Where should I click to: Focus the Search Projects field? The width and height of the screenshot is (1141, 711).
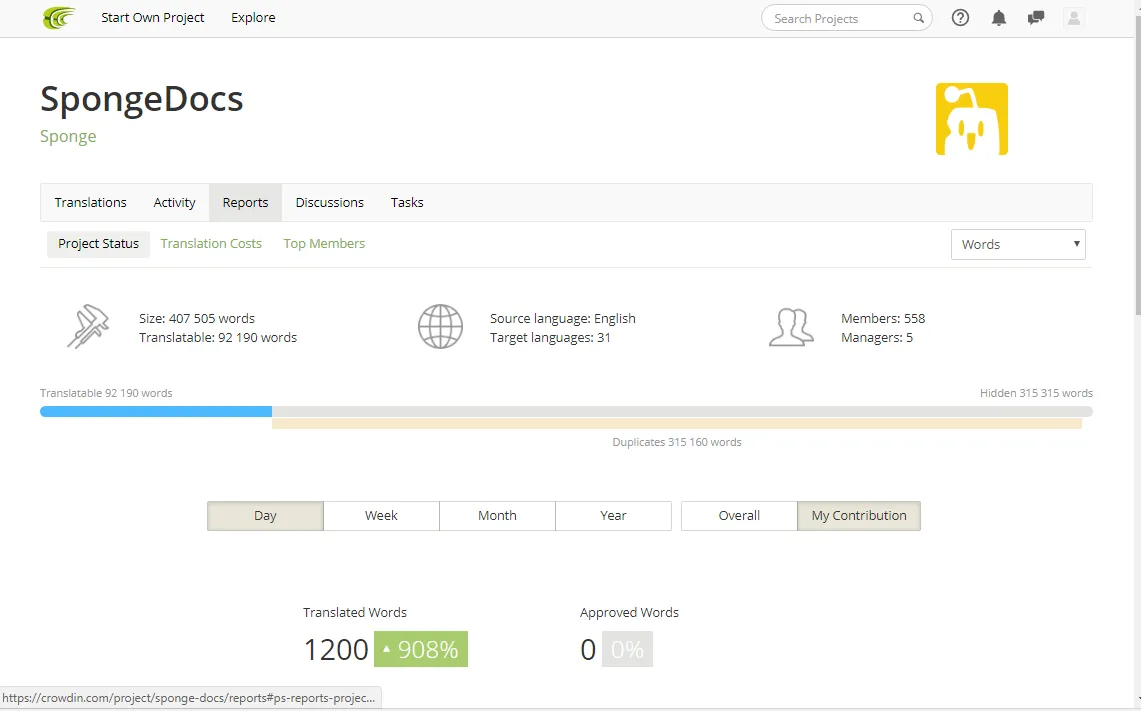point(846,18)
